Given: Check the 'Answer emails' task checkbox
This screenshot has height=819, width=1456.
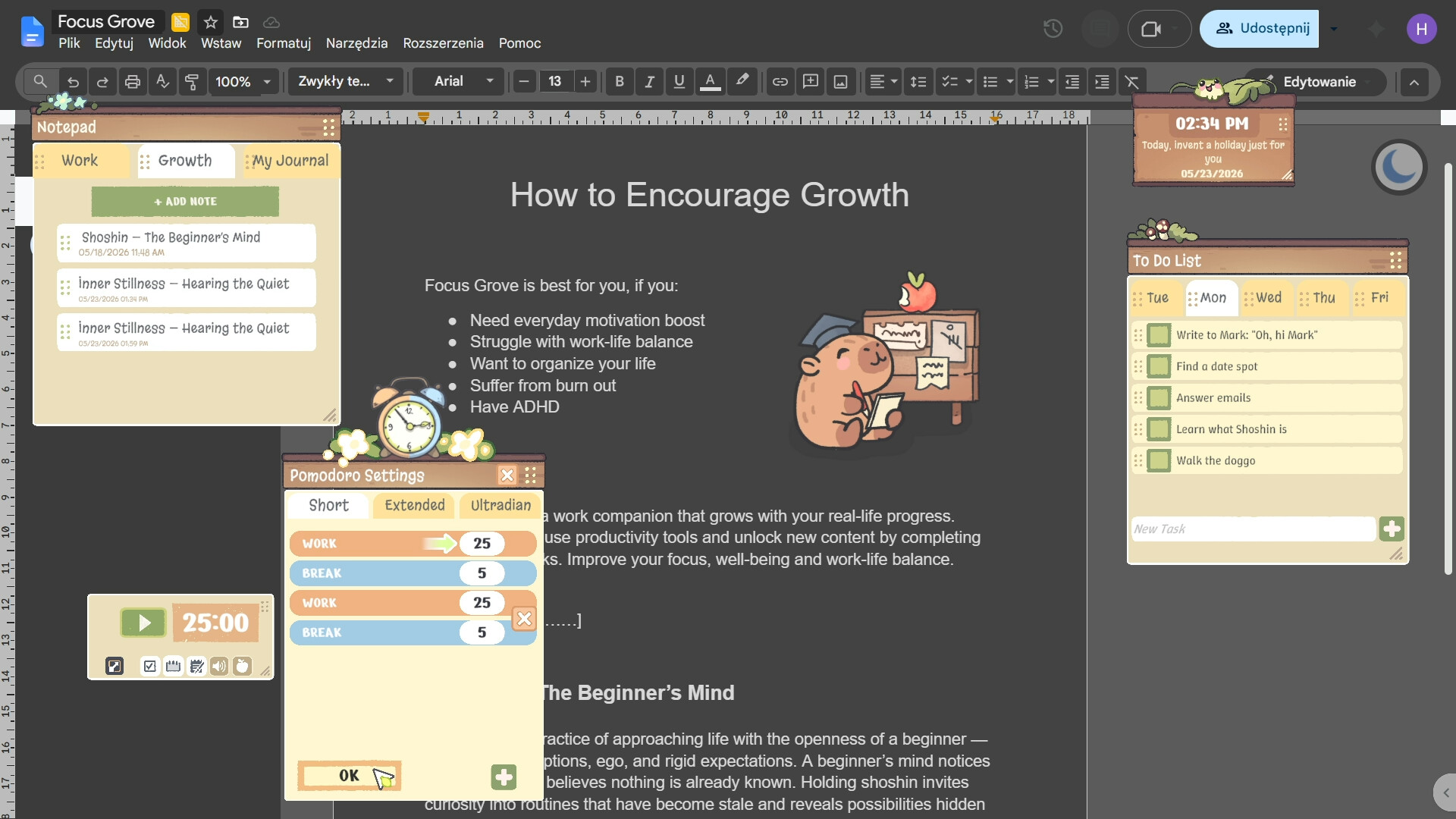Looking at the screenshot, I should coord(1158,398).
